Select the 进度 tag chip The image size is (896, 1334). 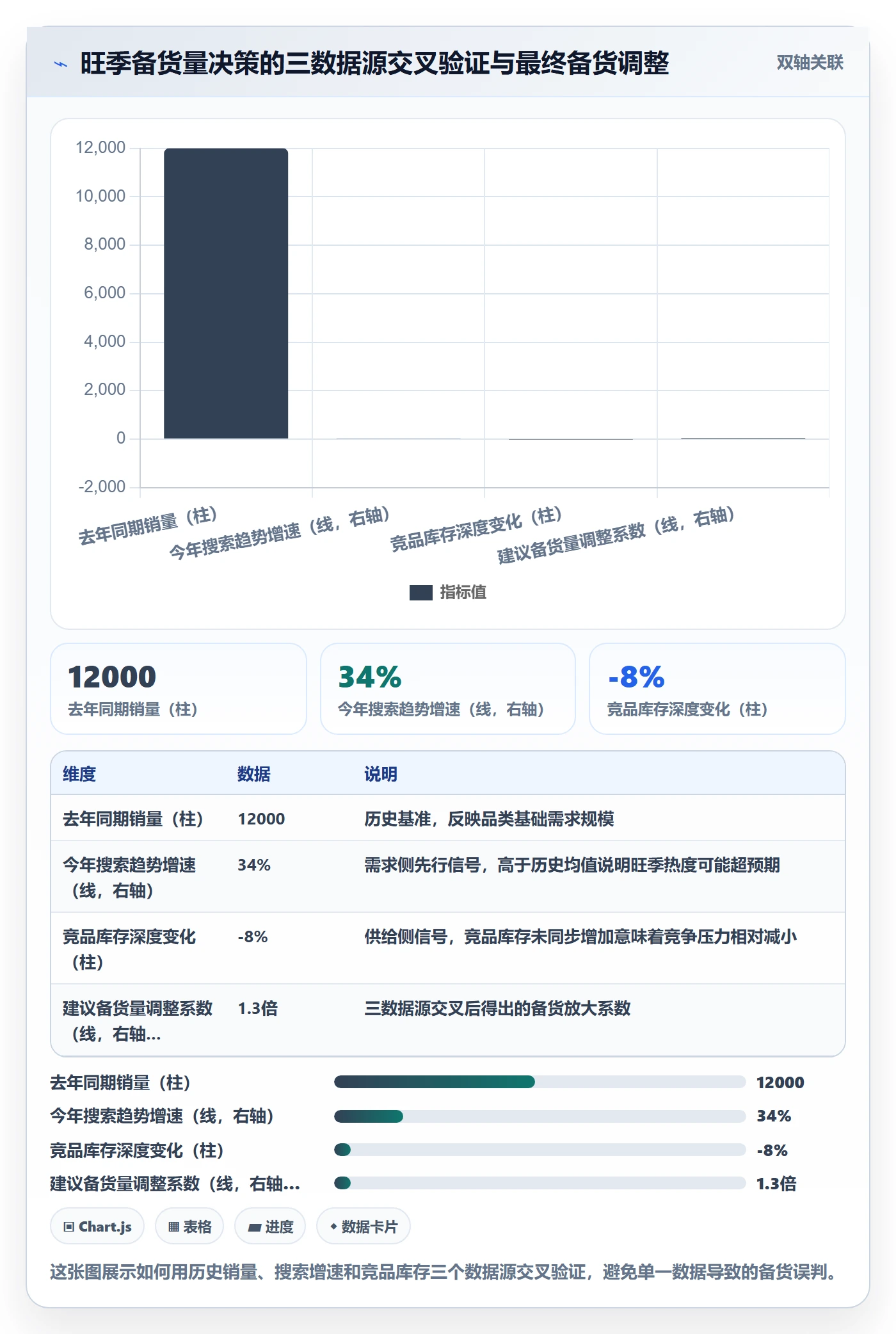pos(270,1226)
